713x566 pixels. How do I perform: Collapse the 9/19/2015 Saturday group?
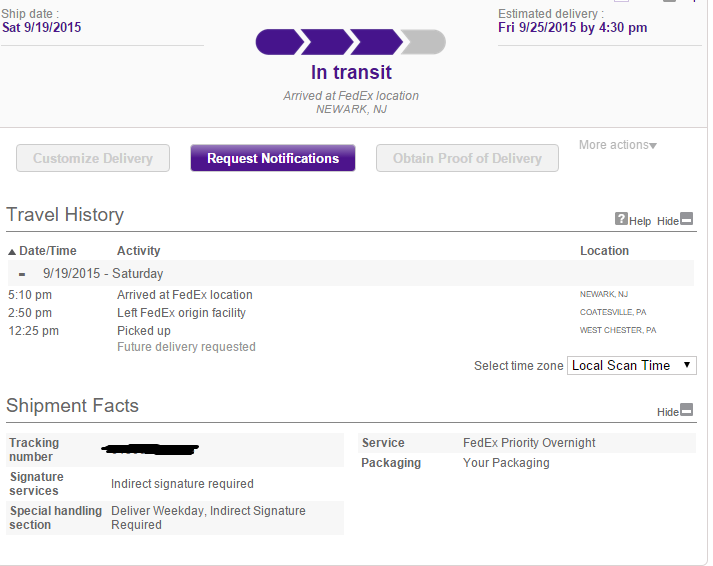[x=22, y=273]
